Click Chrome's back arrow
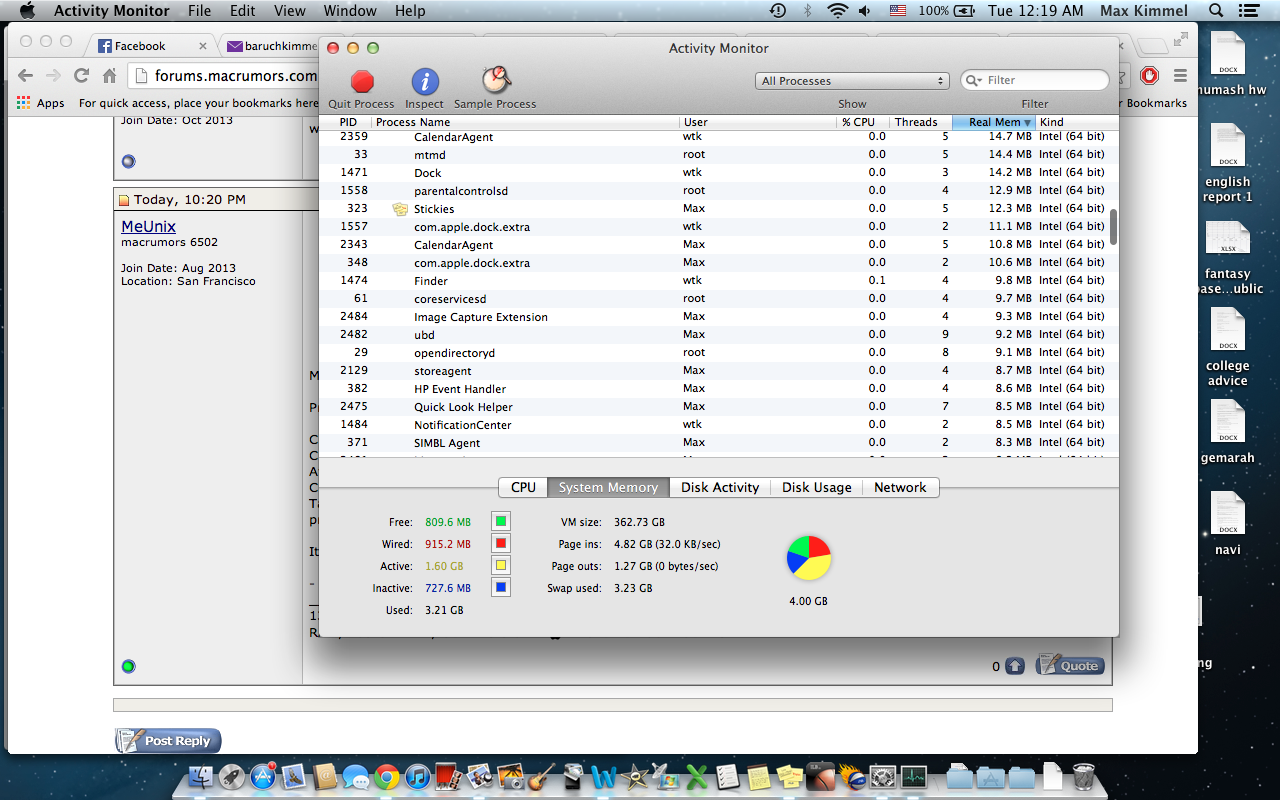 coord(26,75)
